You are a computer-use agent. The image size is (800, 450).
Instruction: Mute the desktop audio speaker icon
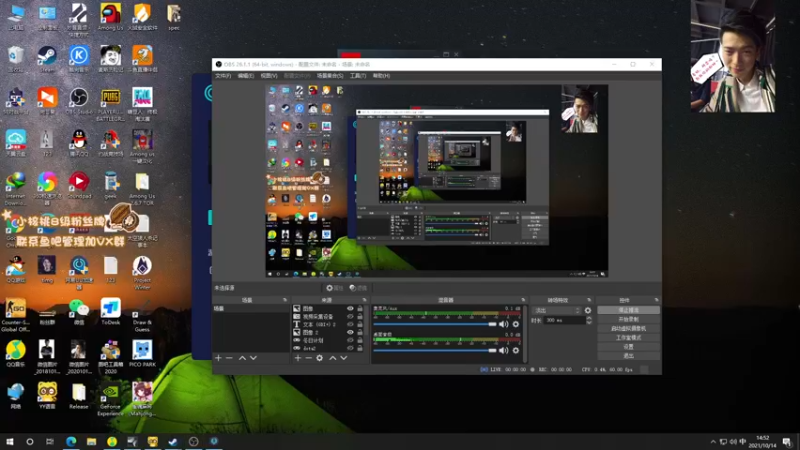point(504,351)
